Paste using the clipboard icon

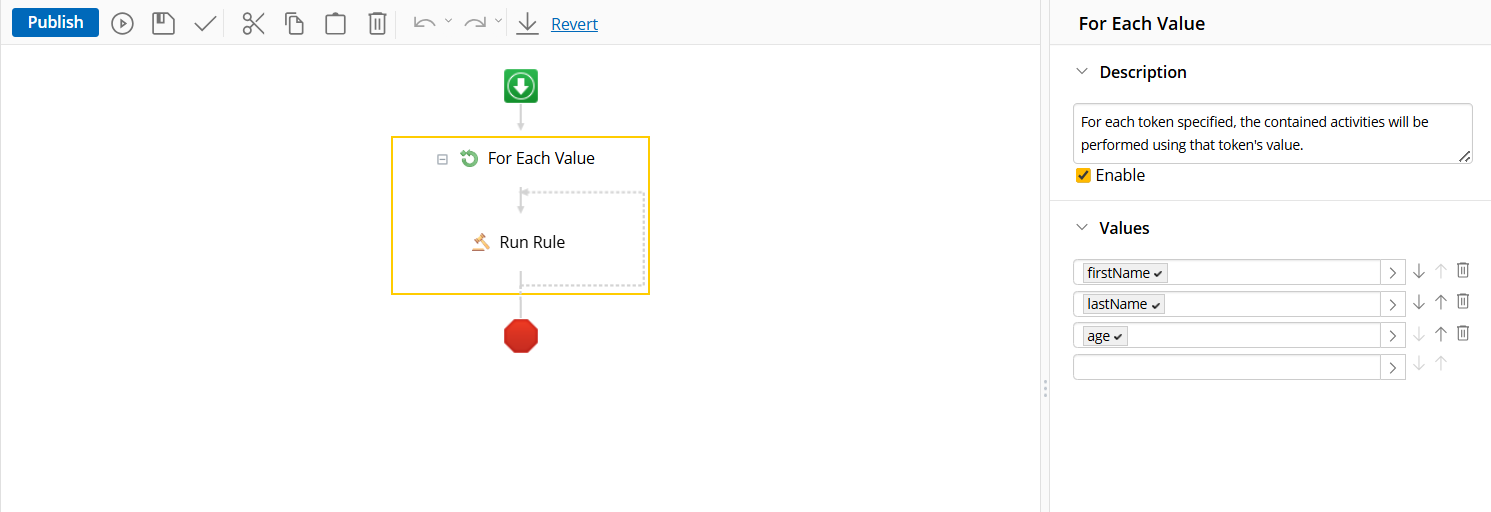(335, 24)
